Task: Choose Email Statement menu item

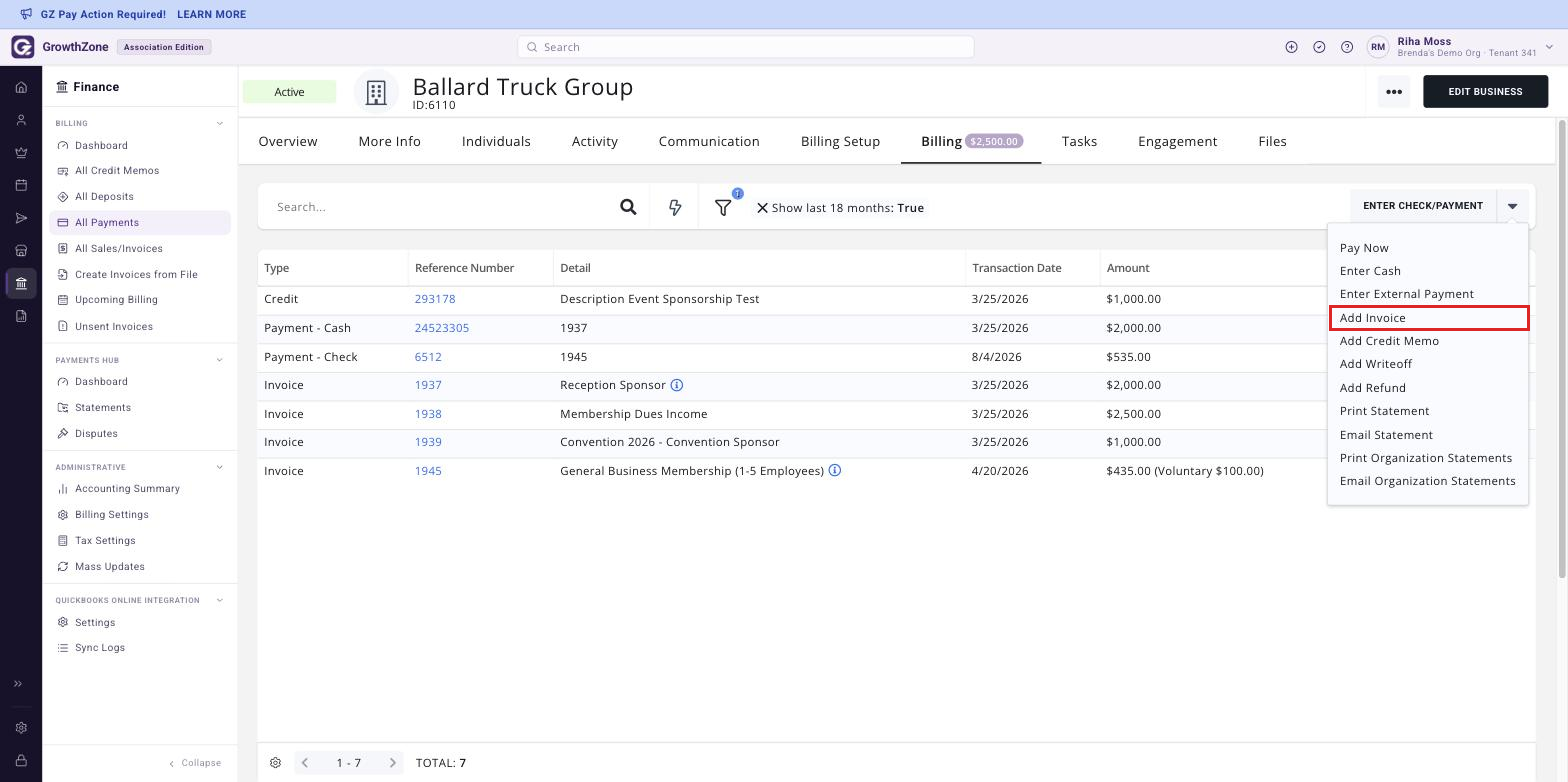Action: [1386, 435]
